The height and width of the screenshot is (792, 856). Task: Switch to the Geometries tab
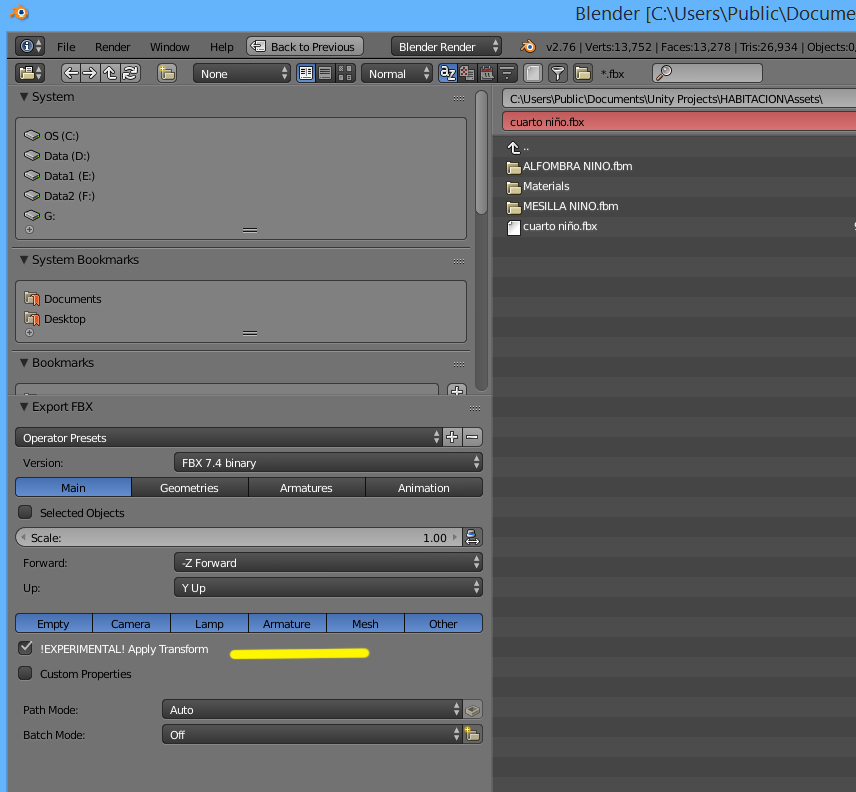[189, 487]
